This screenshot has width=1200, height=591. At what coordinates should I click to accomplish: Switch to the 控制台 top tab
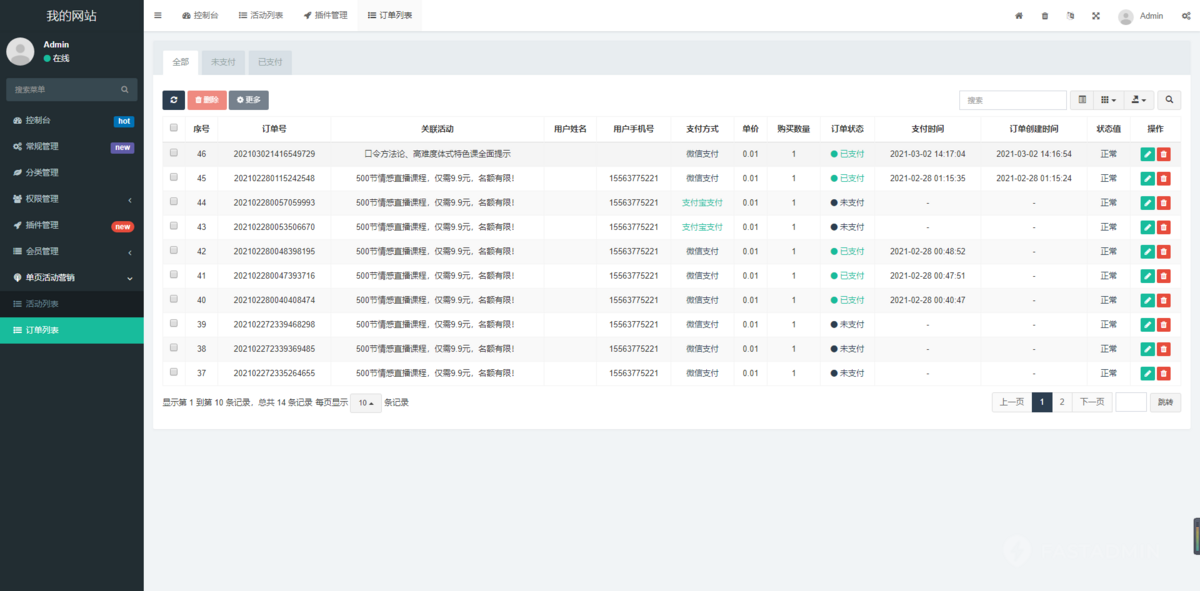pos(200,16)
